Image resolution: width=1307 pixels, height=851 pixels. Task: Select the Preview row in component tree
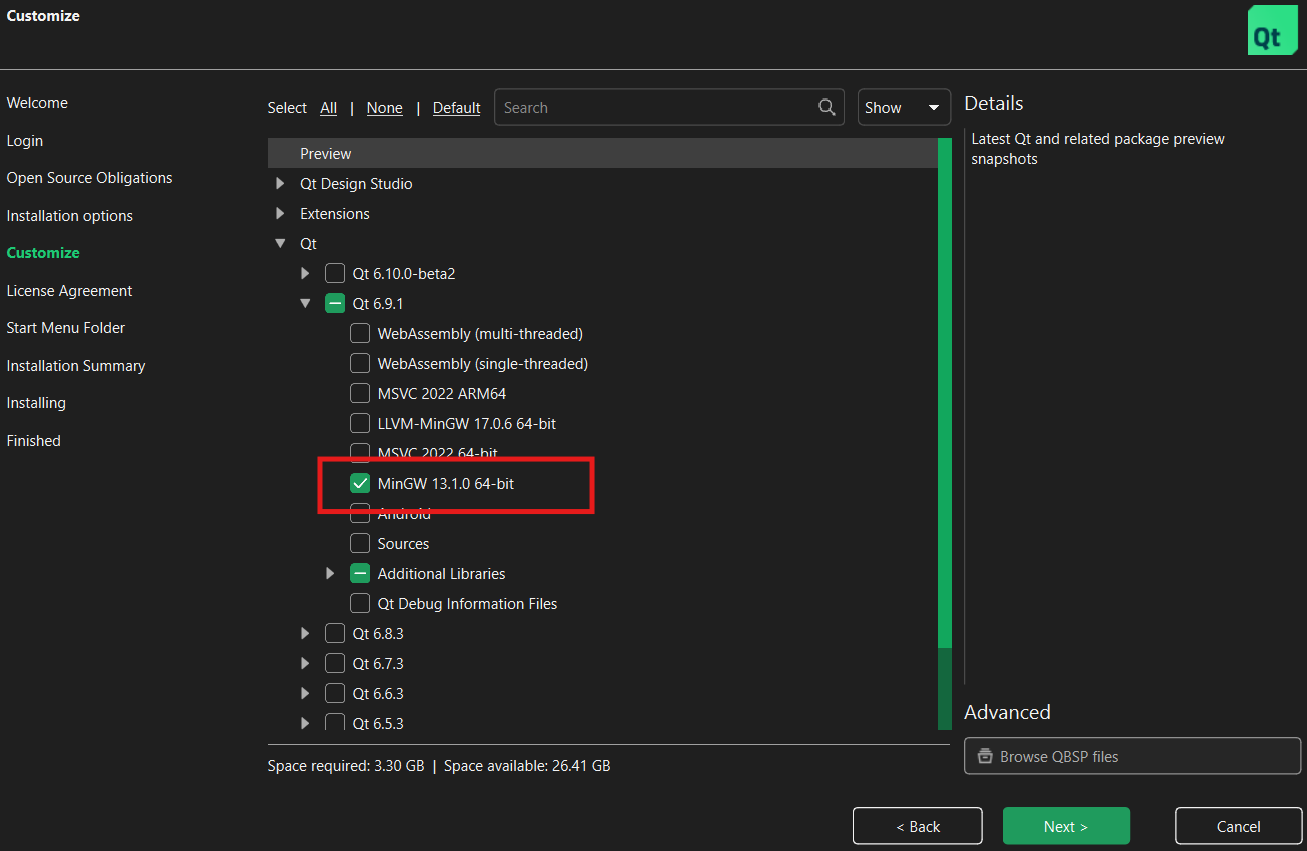pos(602,153)
